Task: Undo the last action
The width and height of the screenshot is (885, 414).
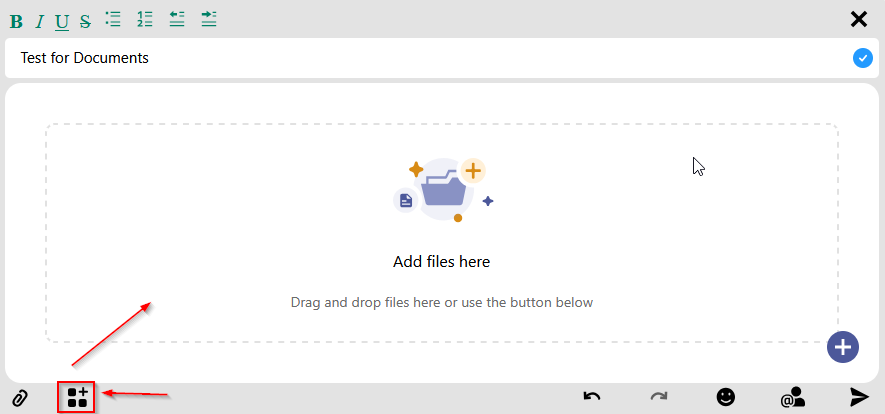Action: (x=592, y=396)
